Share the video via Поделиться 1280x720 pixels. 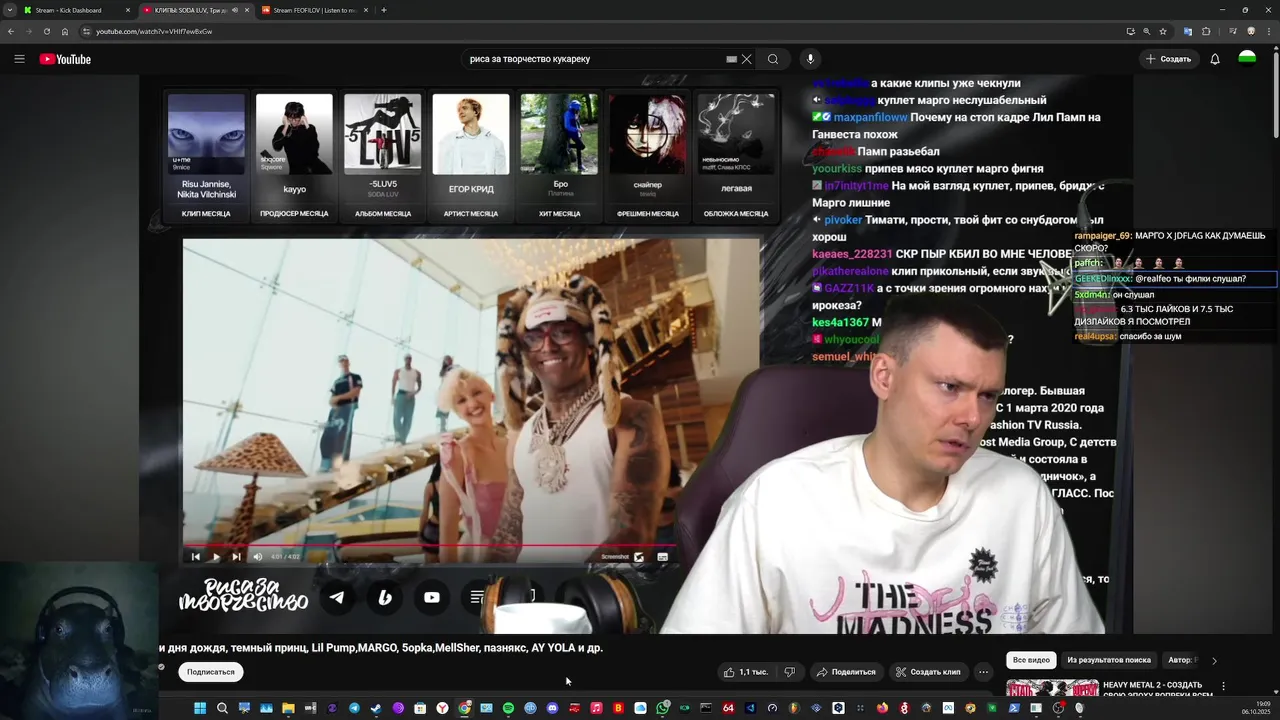[x=846, y=672]
